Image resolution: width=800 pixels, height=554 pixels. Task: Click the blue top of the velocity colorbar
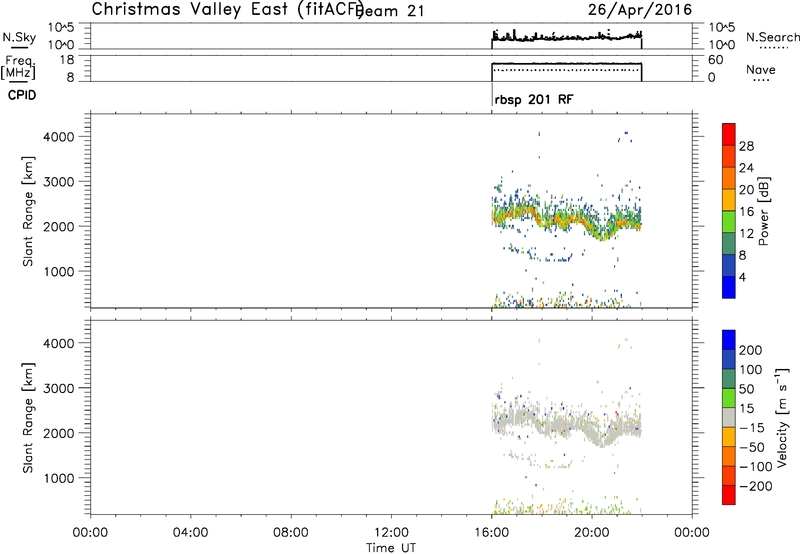pos(729,340)
